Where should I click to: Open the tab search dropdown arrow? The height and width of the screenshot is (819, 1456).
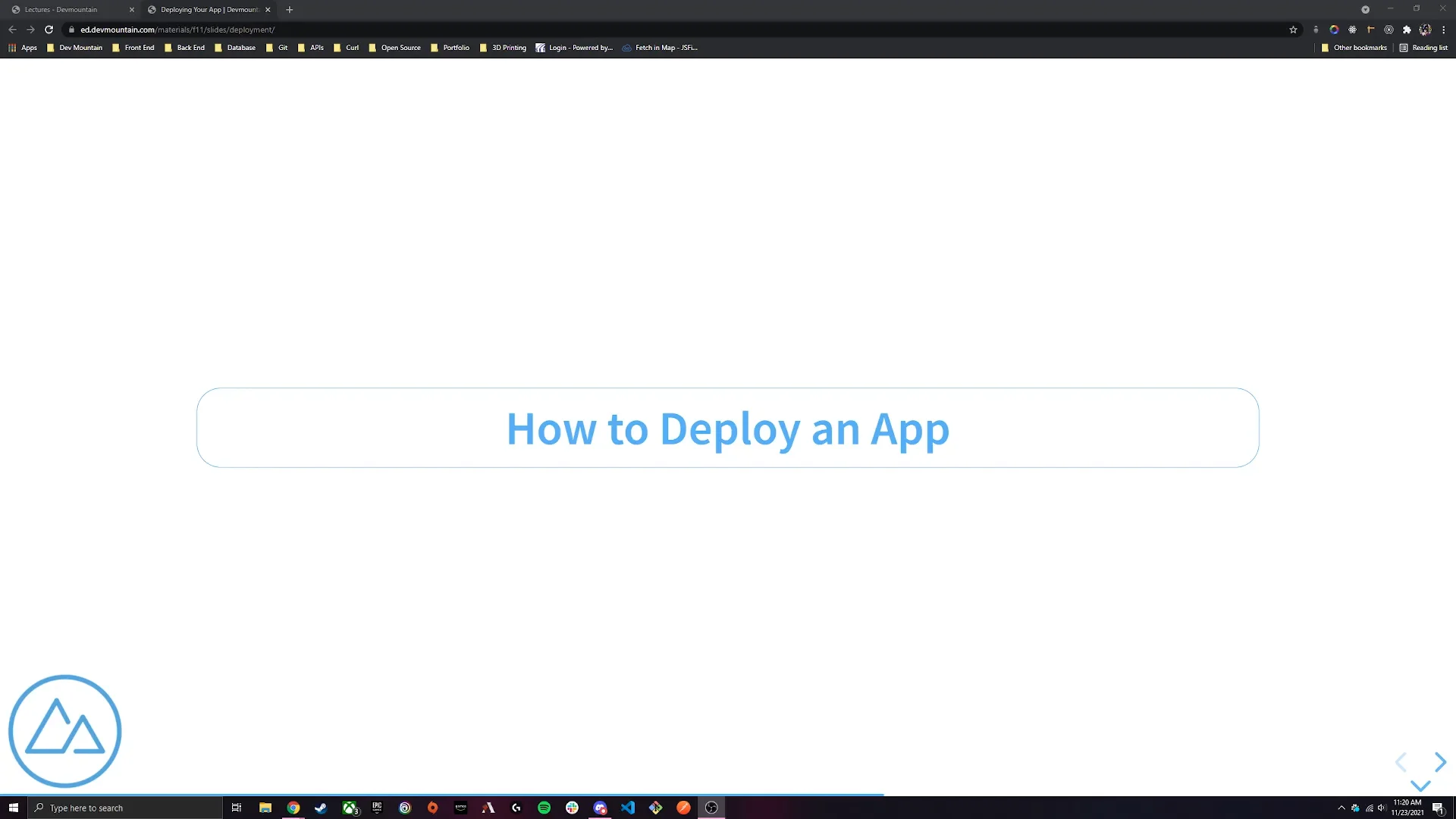(1365, 10)
